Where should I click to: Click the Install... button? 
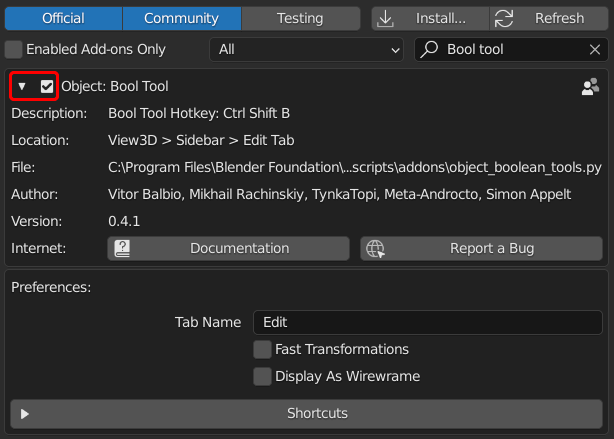click(x=430, y=18)
